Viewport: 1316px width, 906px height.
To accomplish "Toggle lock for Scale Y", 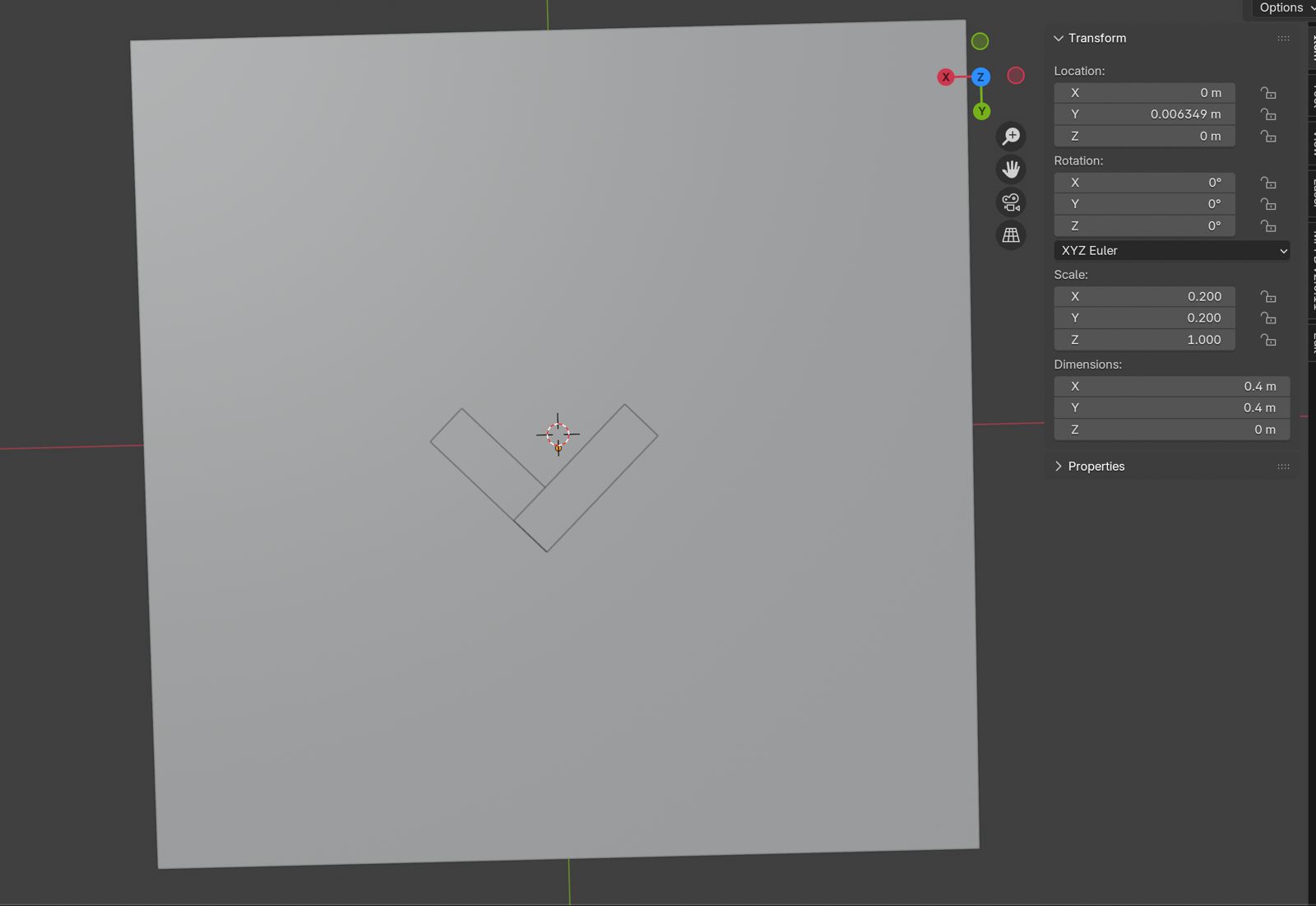I will [x=1268, y=318].
